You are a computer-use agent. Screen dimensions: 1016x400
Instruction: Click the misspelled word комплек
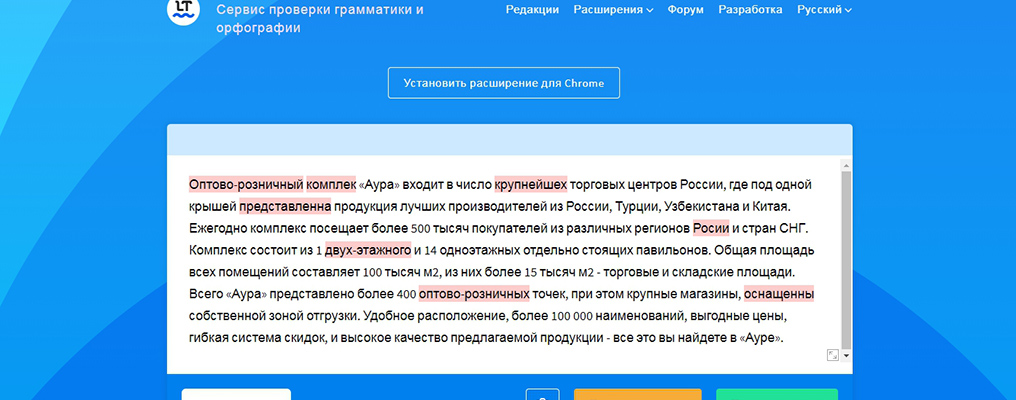331,185
